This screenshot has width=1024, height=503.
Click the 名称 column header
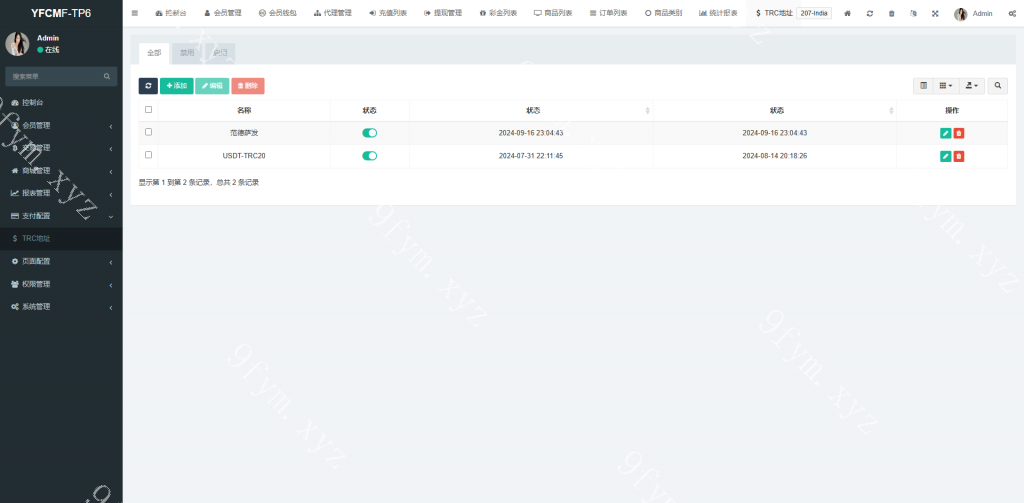pyautogui.click(x=244, y=110)
